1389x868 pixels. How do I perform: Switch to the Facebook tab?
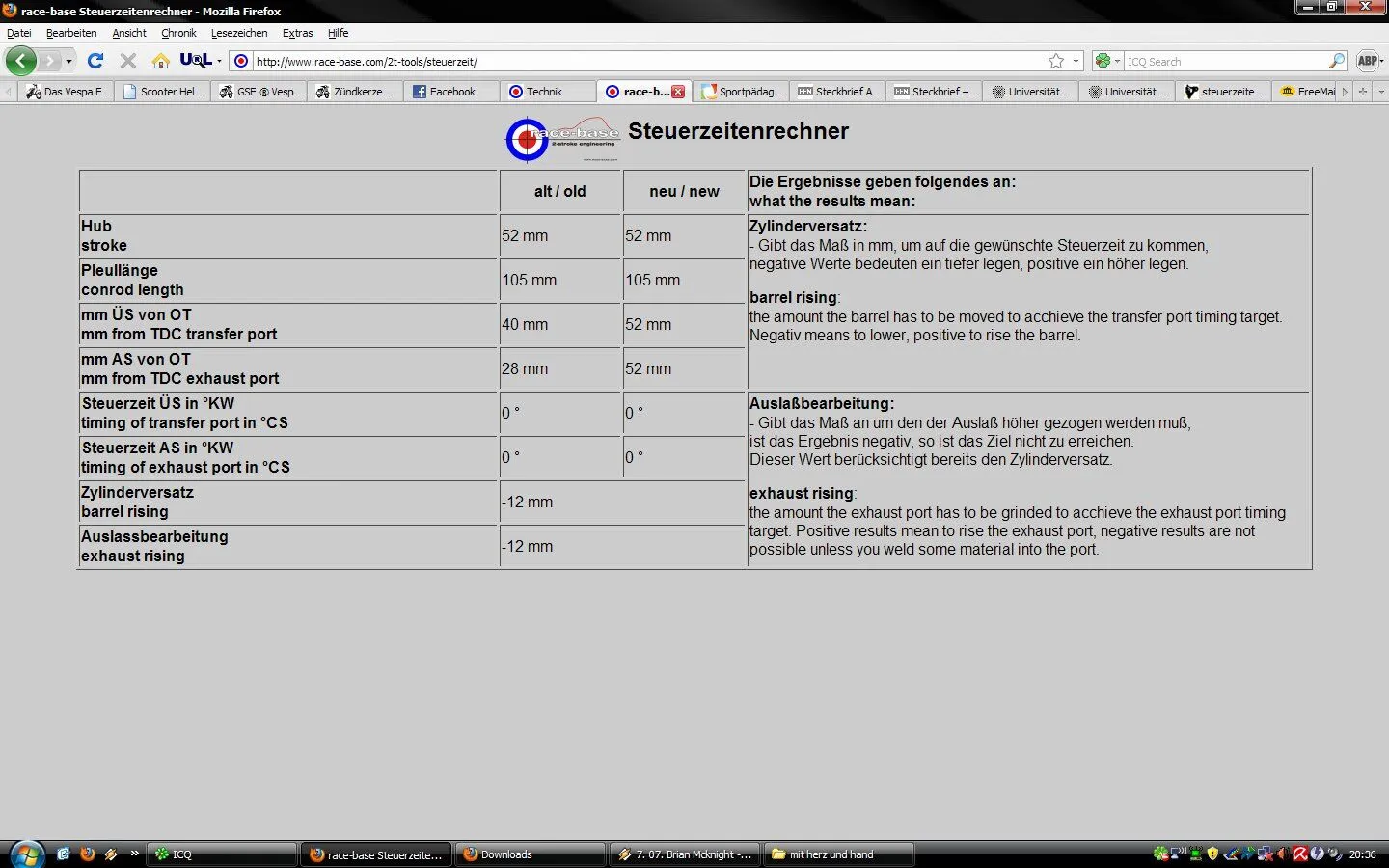451,92
